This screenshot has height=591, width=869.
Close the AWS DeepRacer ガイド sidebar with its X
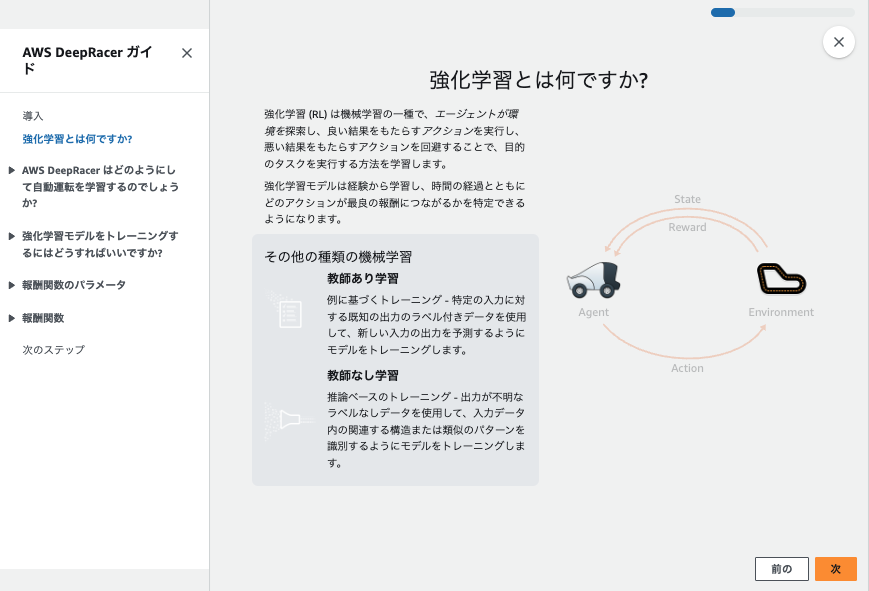(186, 54)
